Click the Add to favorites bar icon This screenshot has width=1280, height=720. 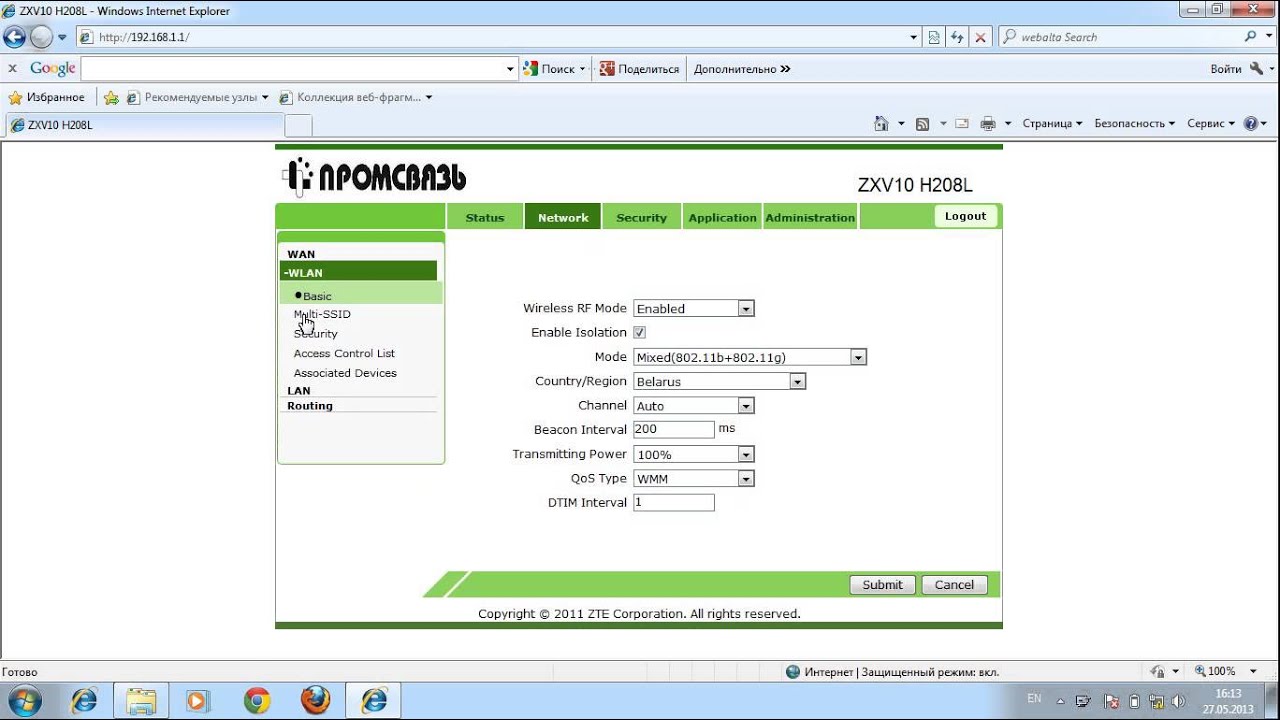pos(111,97)
